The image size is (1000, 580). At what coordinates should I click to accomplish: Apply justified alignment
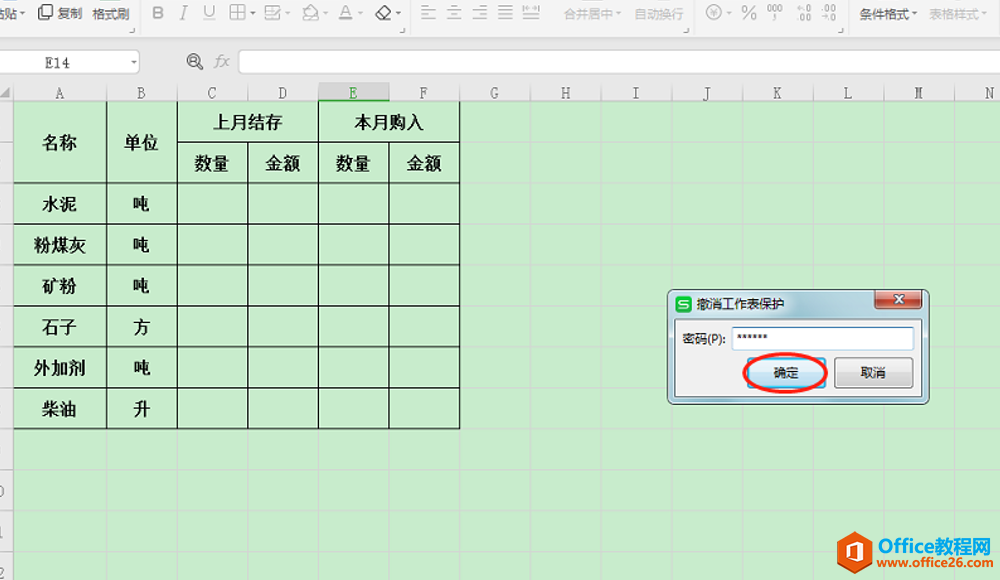505,12
